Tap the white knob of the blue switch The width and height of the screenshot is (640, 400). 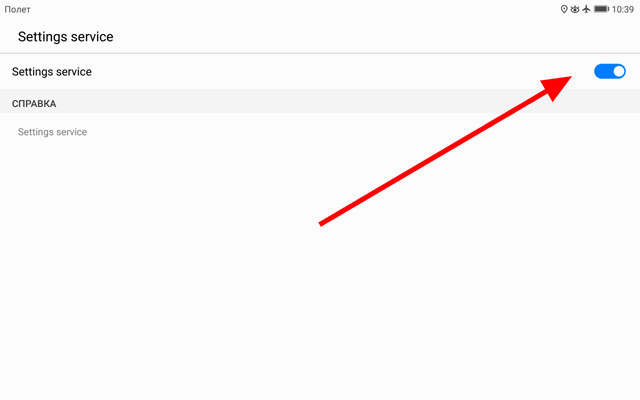(x=618, y=71)
